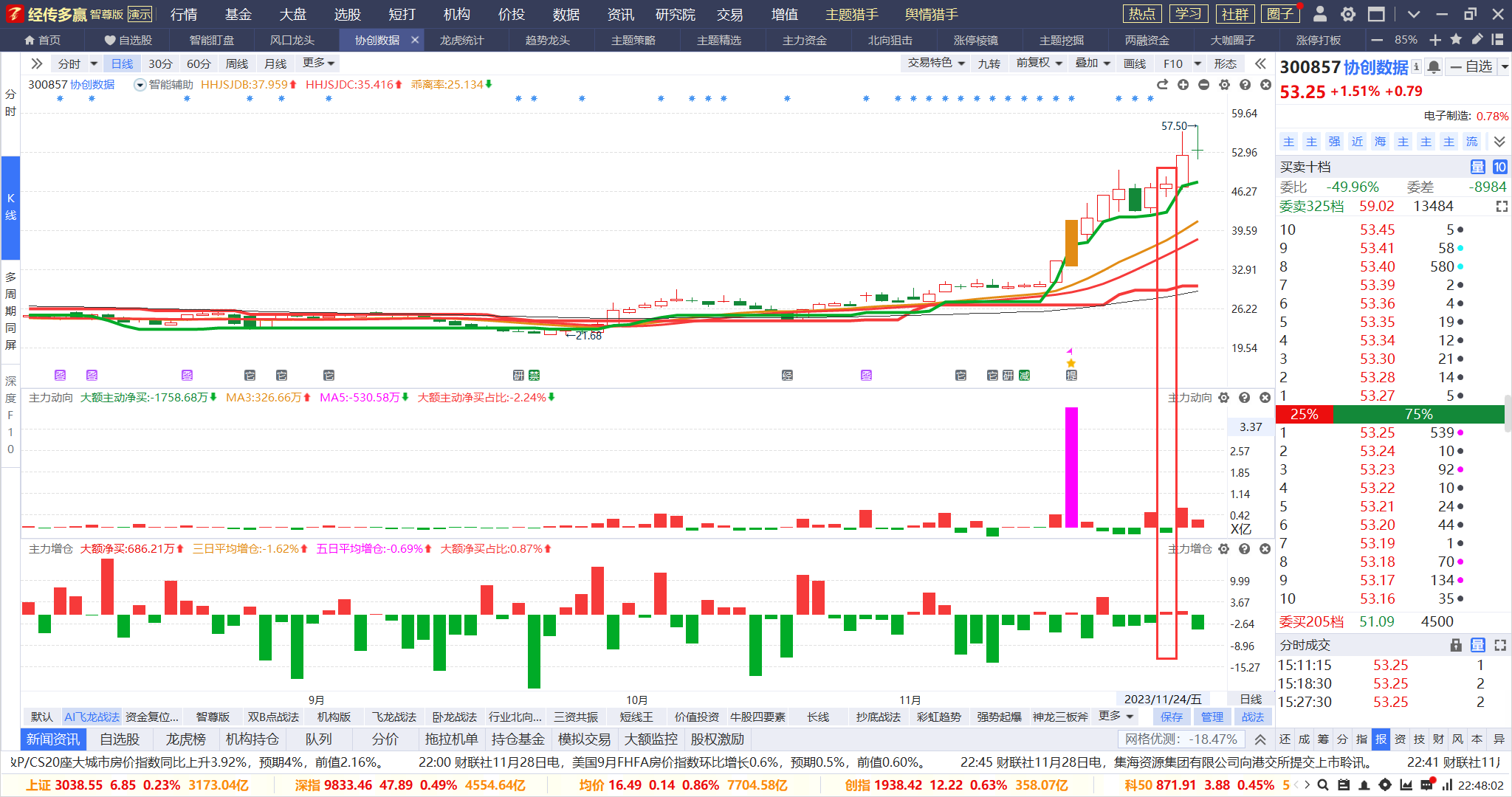Open the 叠加 overlay dropdown
Viewport: 1512px width, 797px height.
click(x=1093, y=63)
